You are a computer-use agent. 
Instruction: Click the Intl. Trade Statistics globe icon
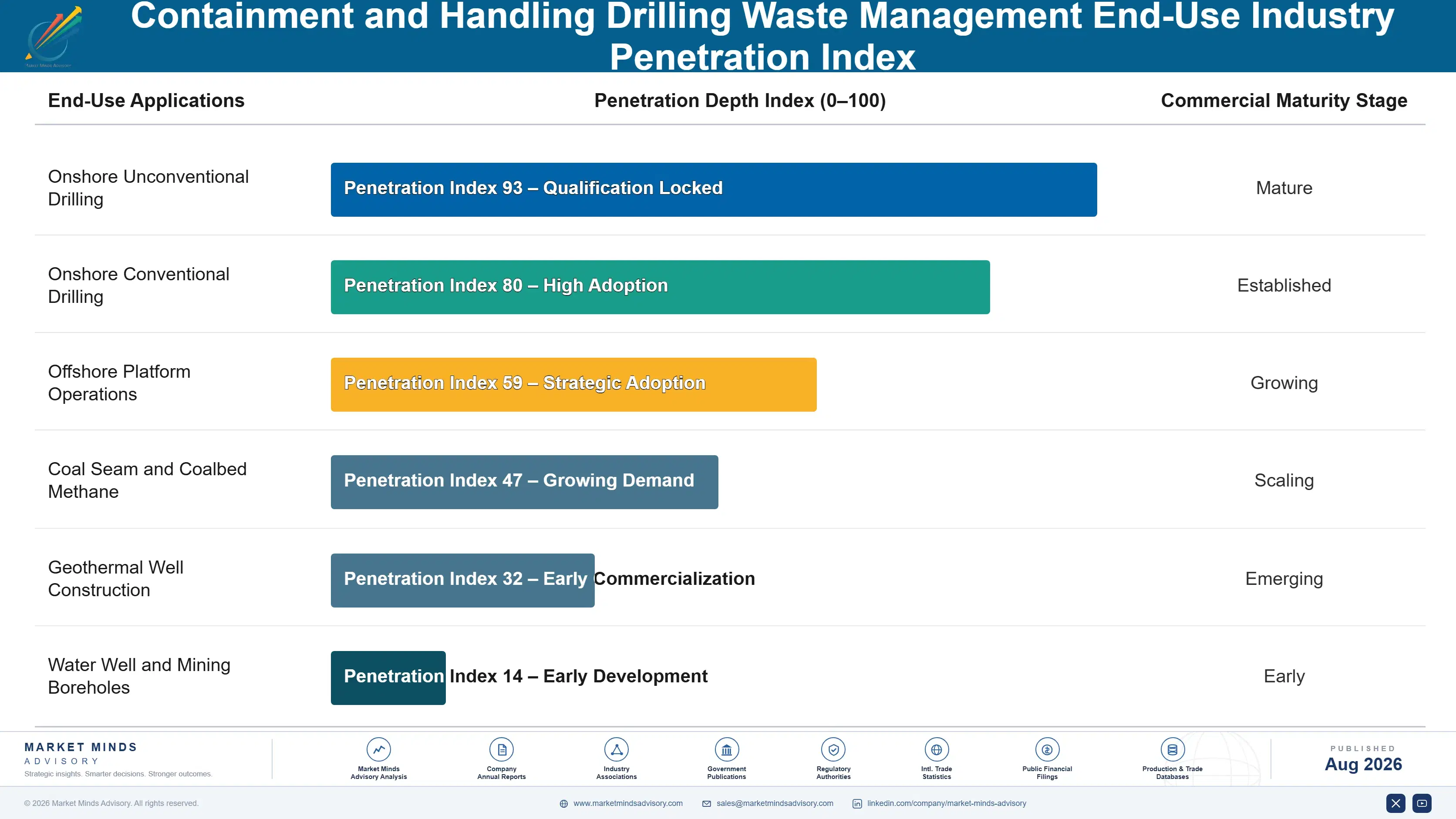pyautogui.click(x=937, y=749)
